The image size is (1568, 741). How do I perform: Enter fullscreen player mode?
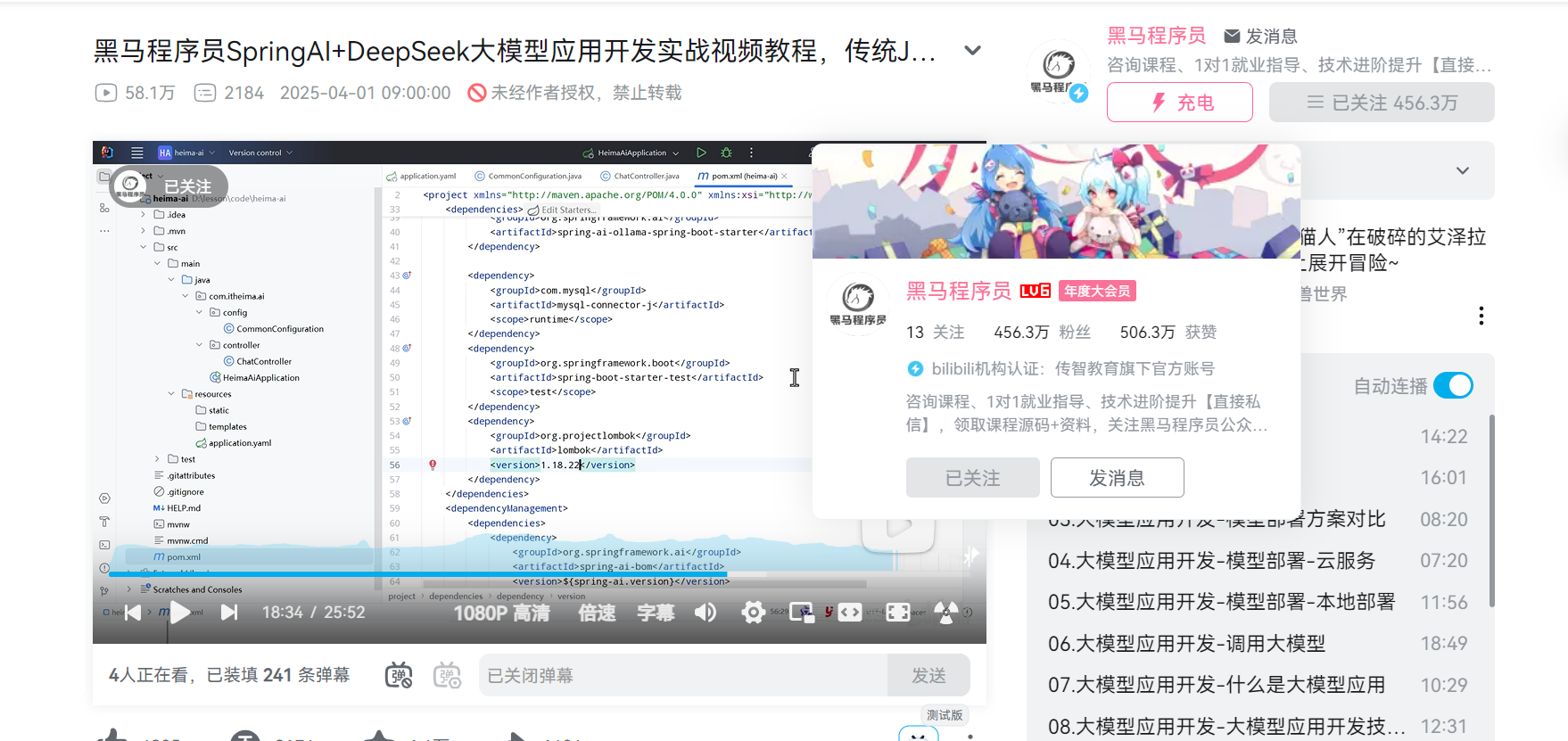click(x=898, y=613)
